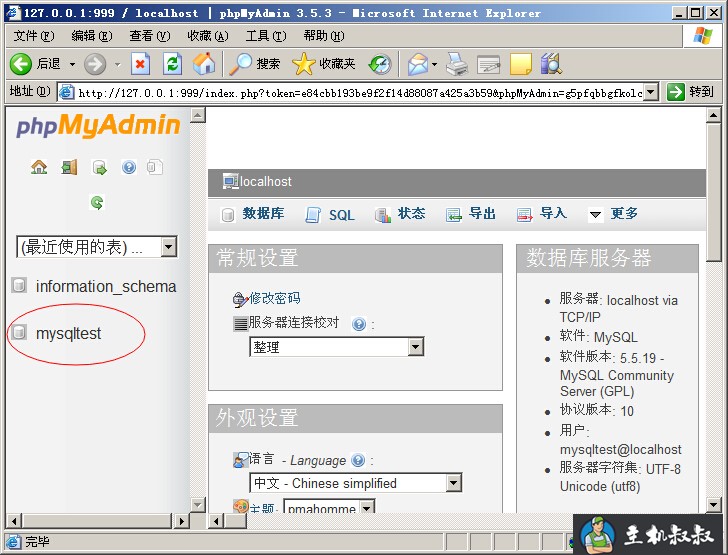Image resolution: width=728 pixels, height=555 pixels.
Task: Open the Forward button history dropdown arrow
Action: (118, 64)
